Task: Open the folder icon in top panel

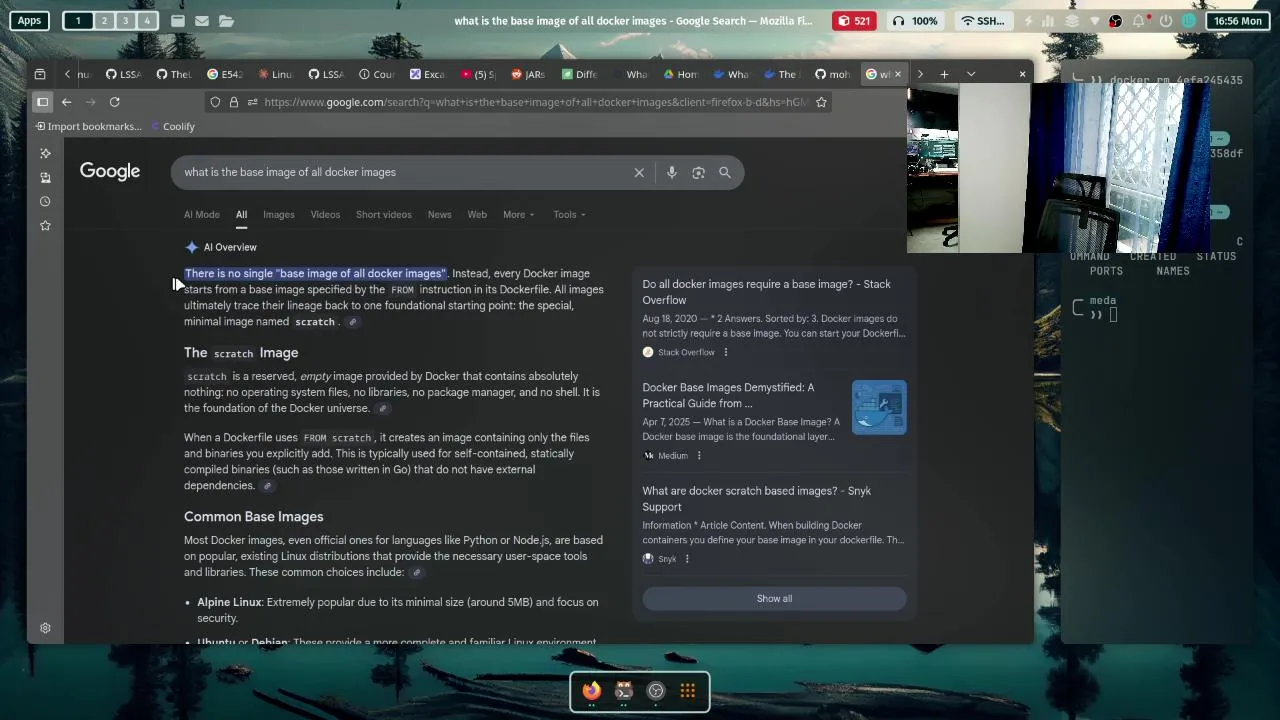Action: tap(226, 20)
